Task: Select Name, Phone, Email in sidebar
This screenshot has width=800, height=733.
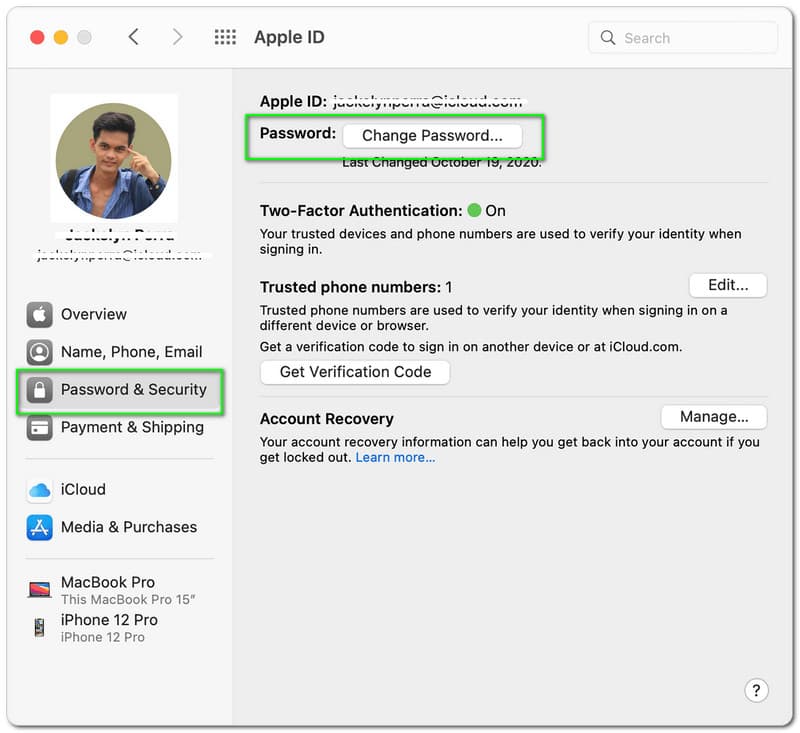Action: click(119, 352)
